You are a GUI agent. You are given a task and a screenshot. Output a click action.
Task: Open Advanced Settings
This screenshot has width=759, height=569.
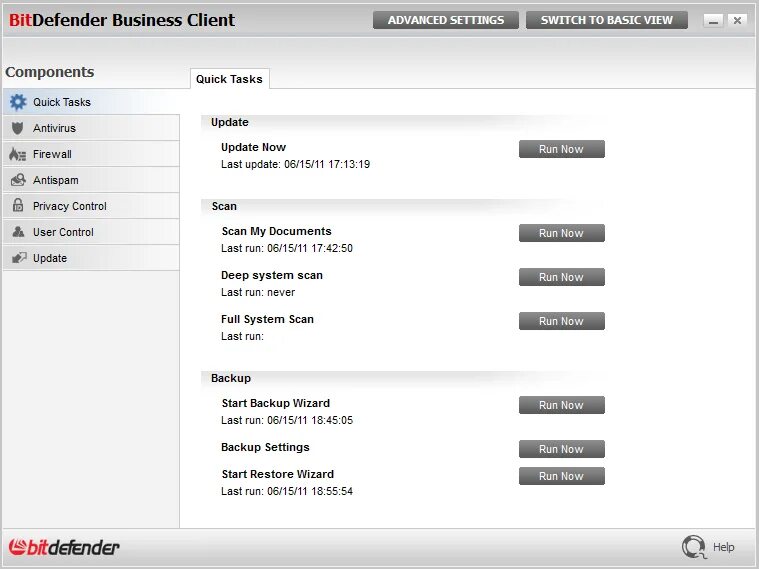(x=446, y=20)
